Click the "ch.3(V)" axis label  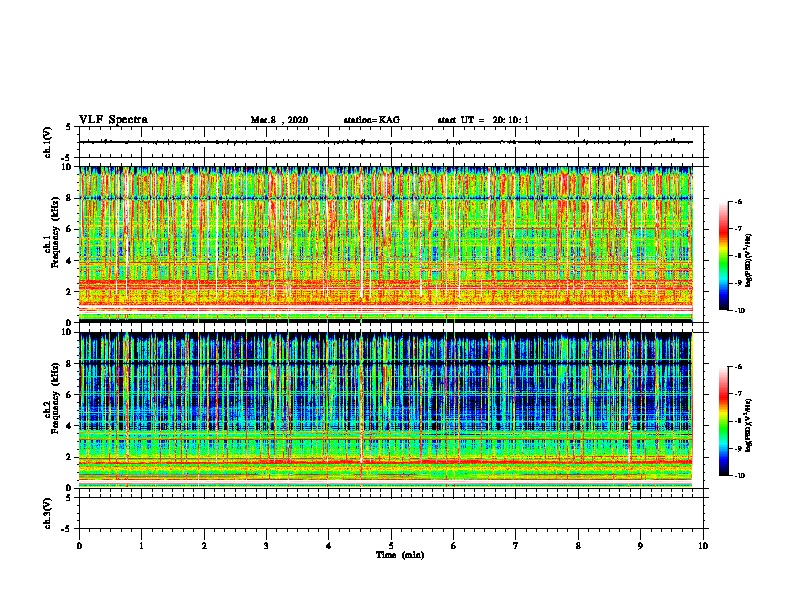click(47, 513)
